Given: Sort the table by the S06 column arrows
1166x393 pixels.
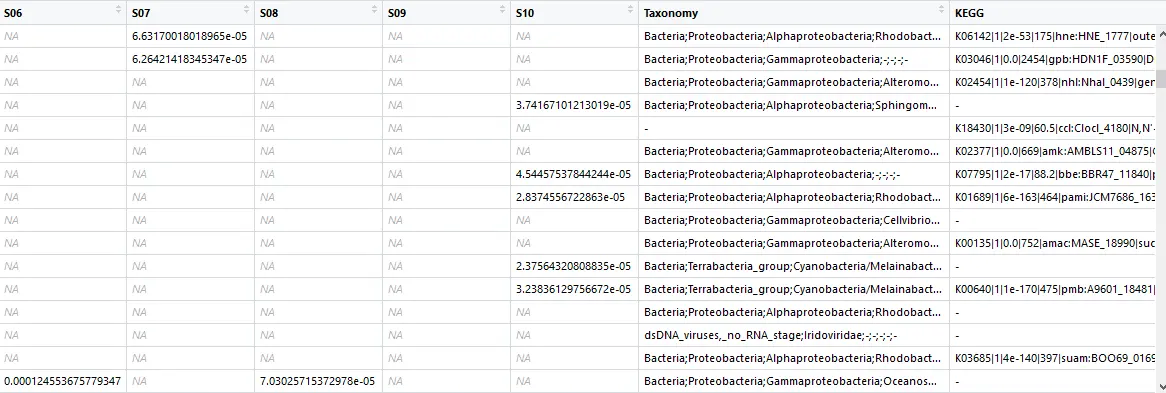Looking at the screenshot, I should pyautogui.click(x=118, y=10).
